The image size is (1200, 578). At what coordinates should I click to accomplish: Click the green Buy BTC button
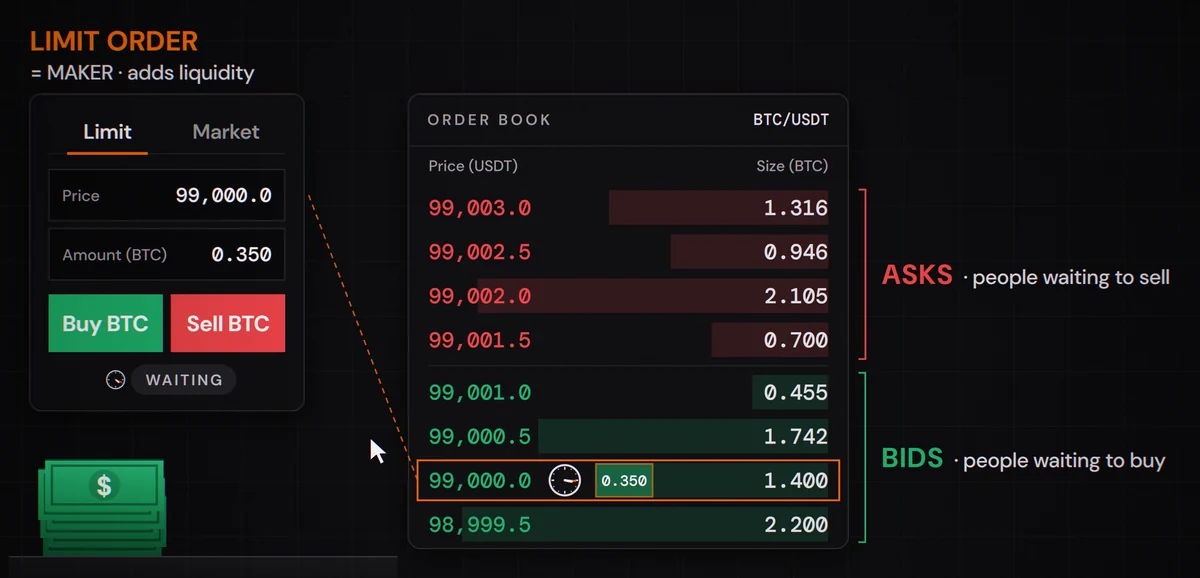(x=105, y=323)
